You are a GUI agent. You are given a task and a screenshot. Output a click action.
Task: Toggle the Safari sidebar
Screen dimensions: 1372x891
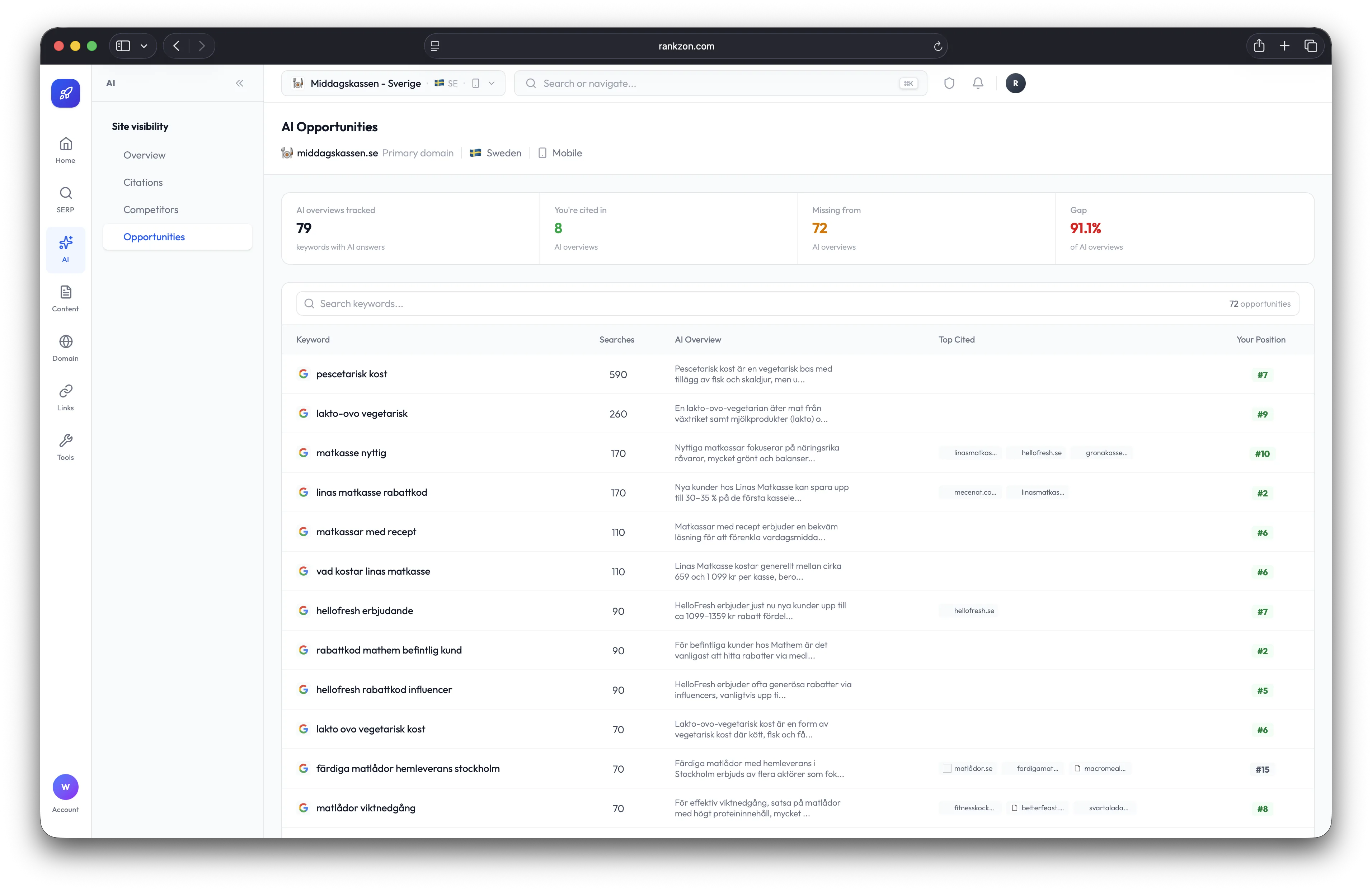123,46
